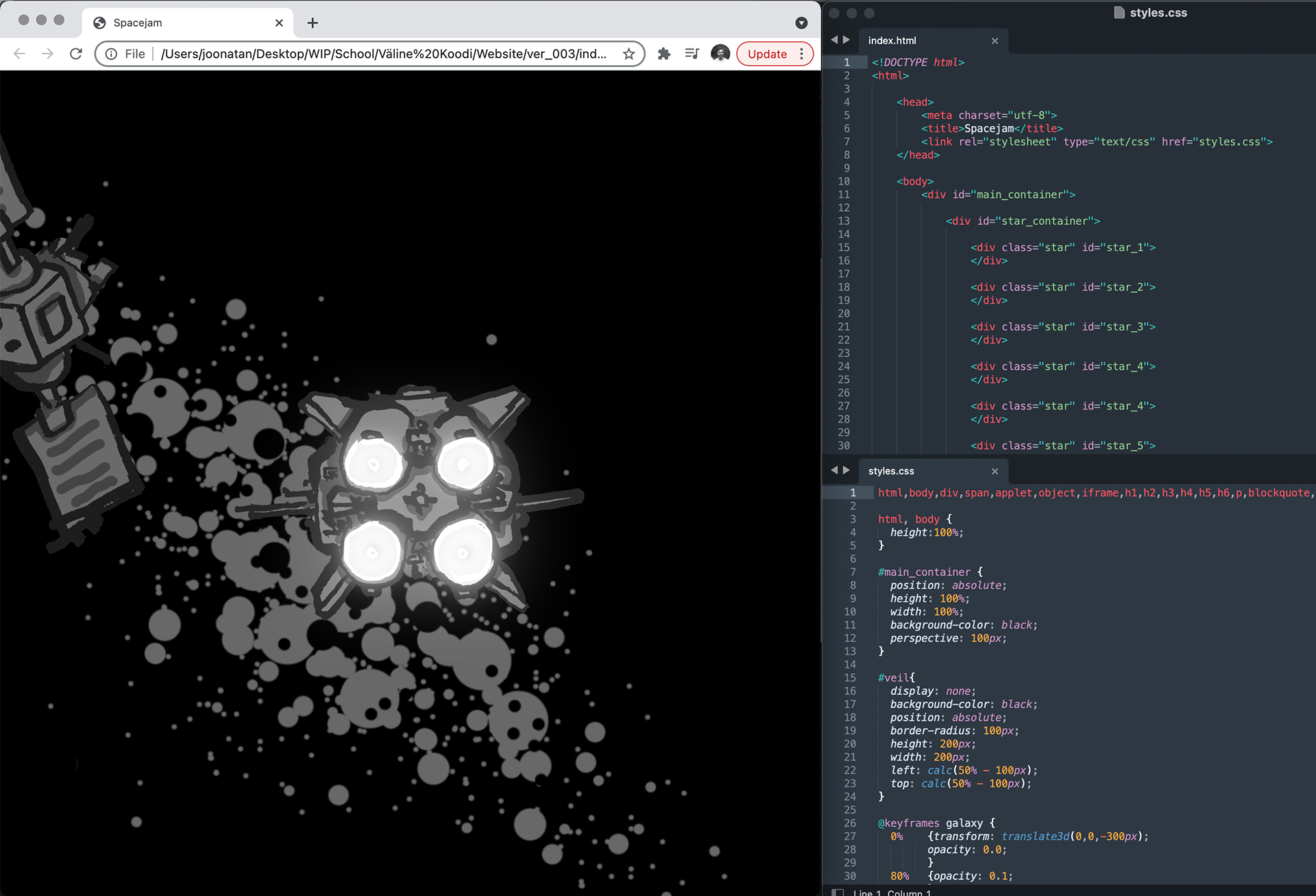Screen dimensions: 1316x896
Task: Open the Chrome profile avatar
Action: click(720, 53)
